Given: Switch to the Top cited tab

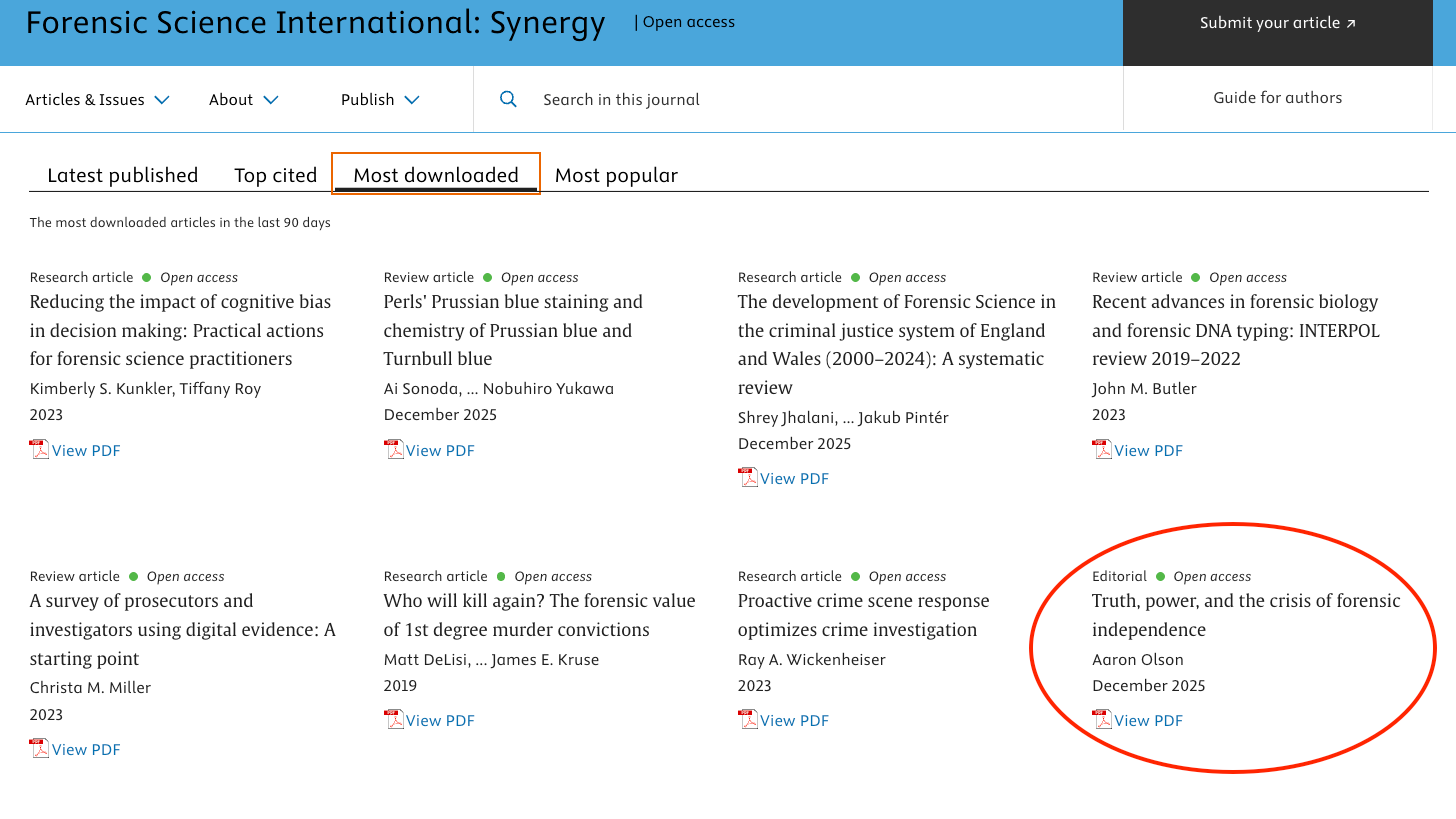Looking at the screenshot, I should (275, 175).
